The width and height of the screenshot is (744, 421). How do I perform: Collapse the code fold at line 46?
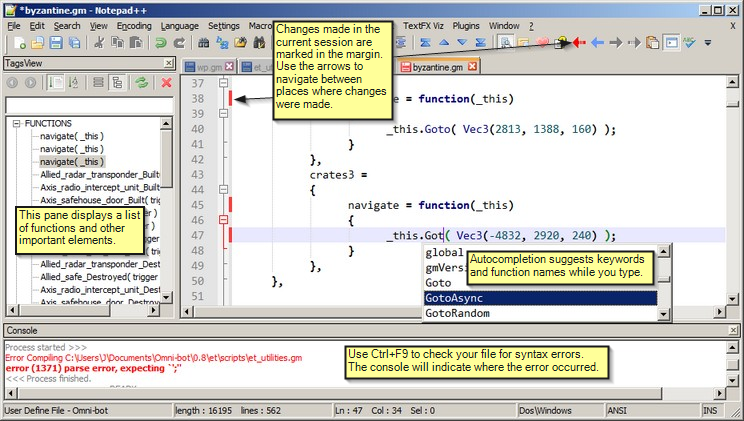click(x=223, y=220)
